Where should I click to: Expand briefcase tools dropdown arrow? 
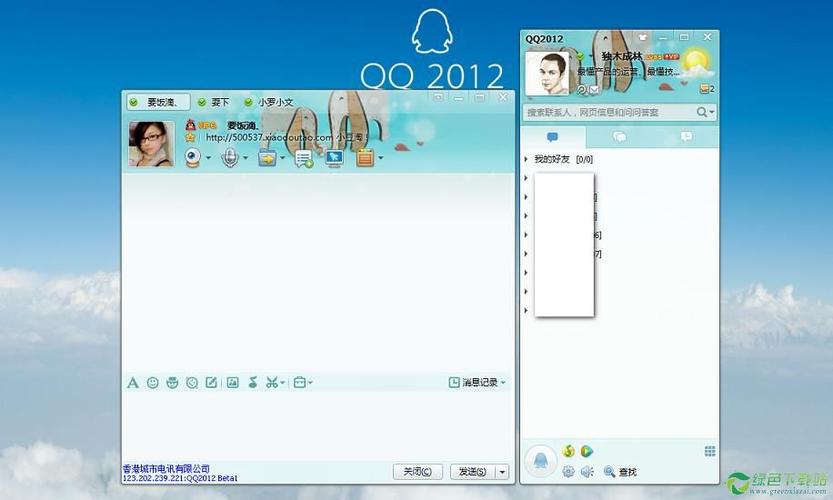pyautogui.click(x=310, y=383)
